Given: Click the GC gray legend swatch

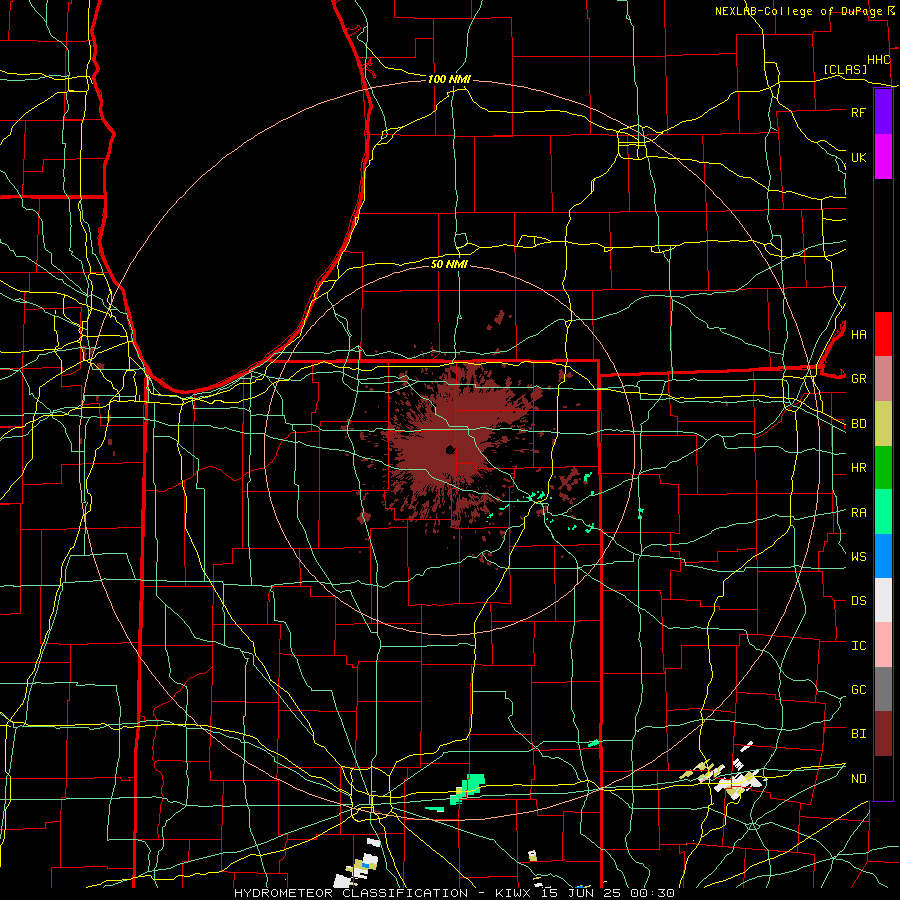Looking at the screenshot, I should [x=883, y=689].
